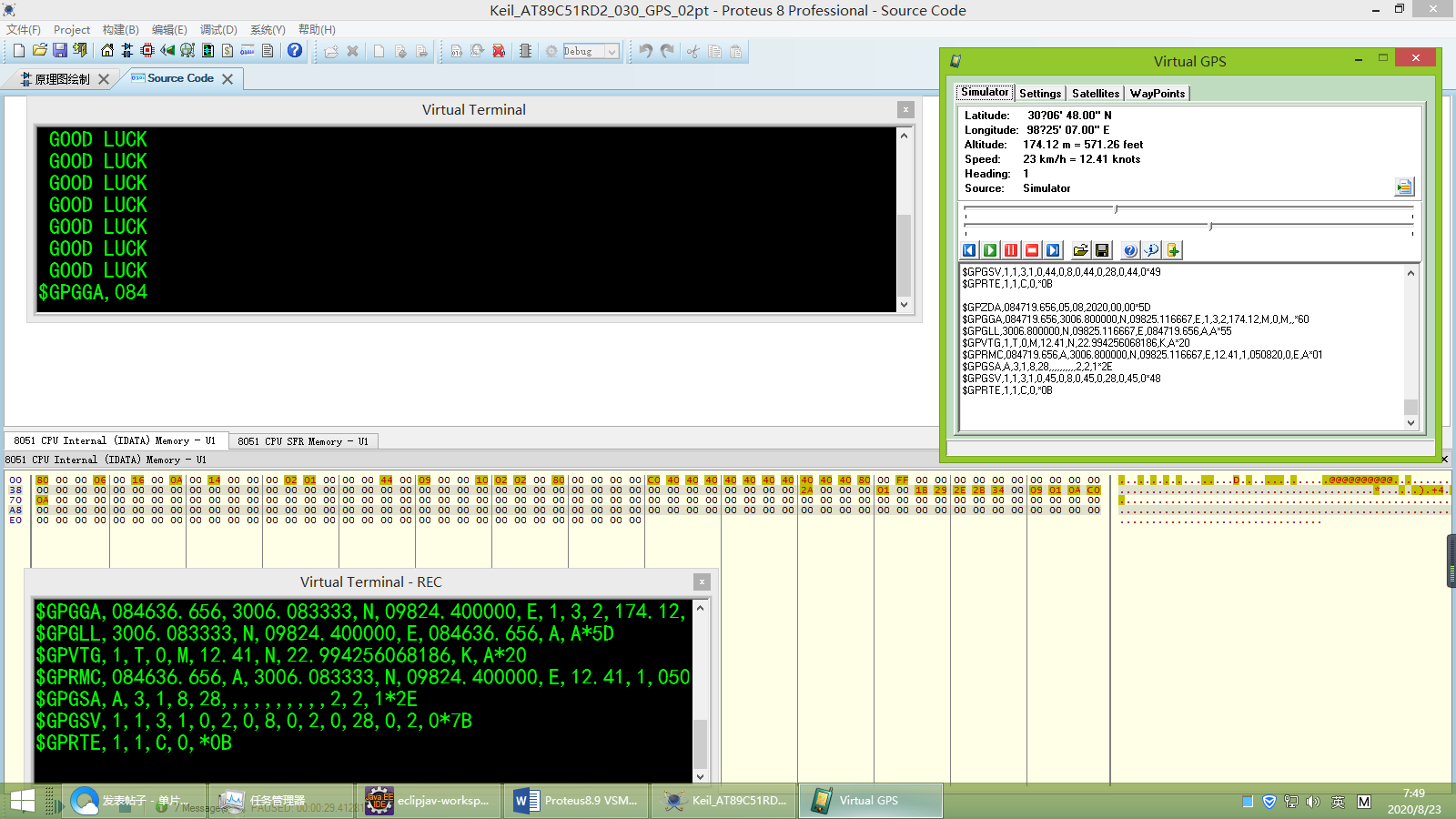The width and height of the screenshot is (1456, 819).
Task: Click the Build Project 010 icon
Action: (x=457, y=51)
